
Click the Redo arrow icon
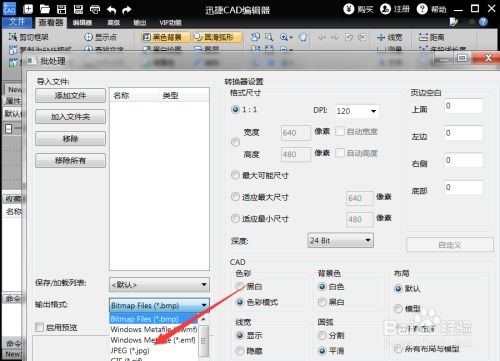127,10
